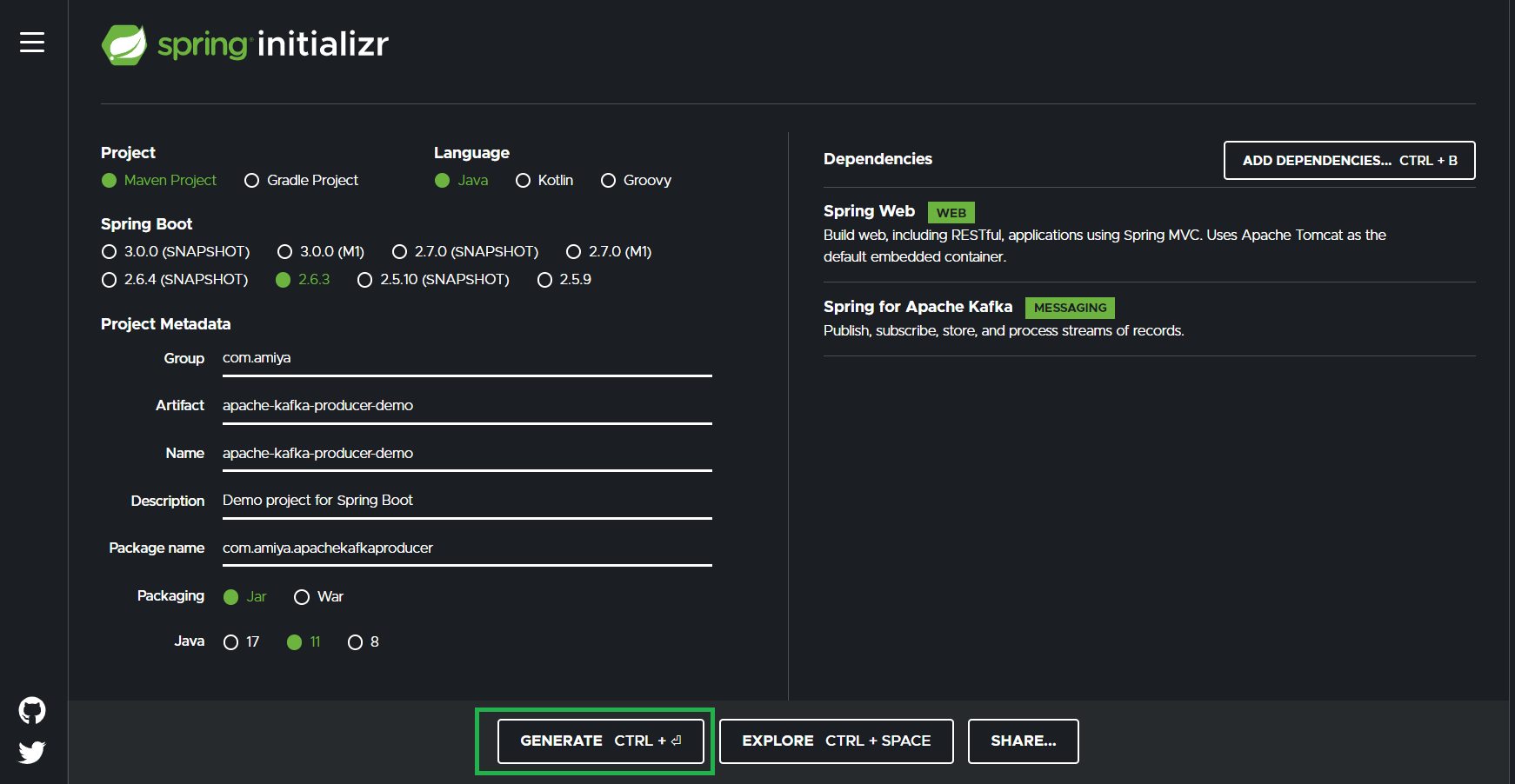1515x784 pixels.
Task: Set packaging to Jar
Action: (x=245, y=596)
